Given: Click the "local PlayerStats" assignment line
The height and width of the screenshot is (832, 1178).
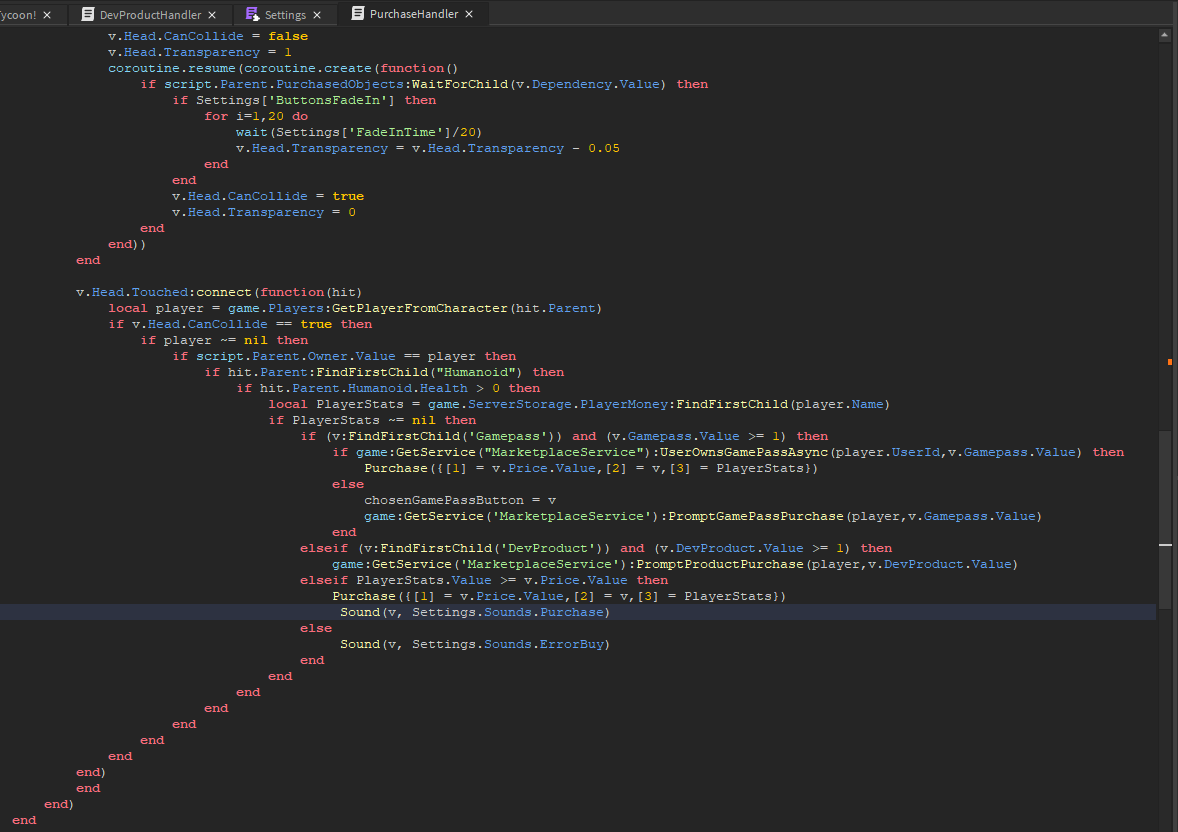Looking at the screenshot, I should pos(579,404).
